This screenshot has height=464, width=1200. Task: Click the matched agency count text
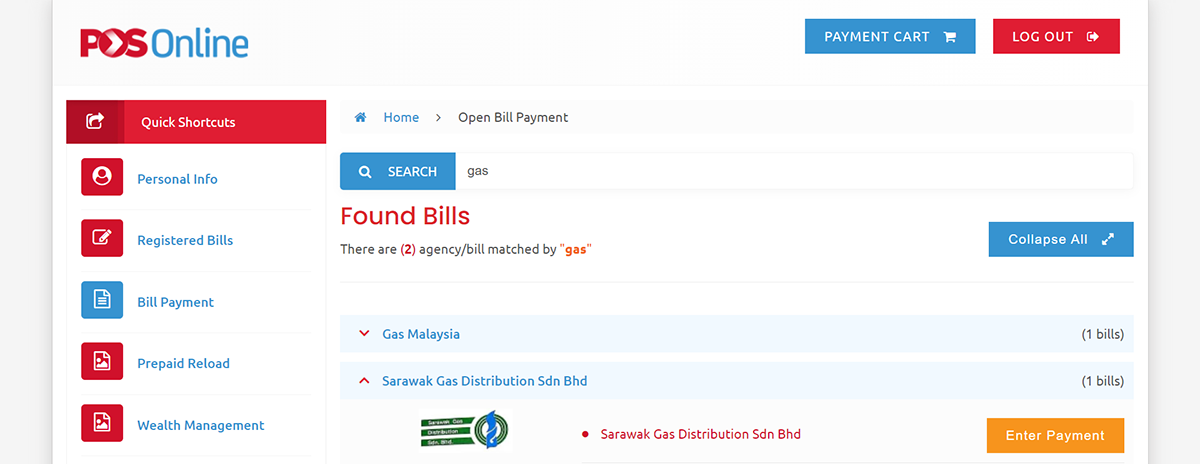click(466, 249)
